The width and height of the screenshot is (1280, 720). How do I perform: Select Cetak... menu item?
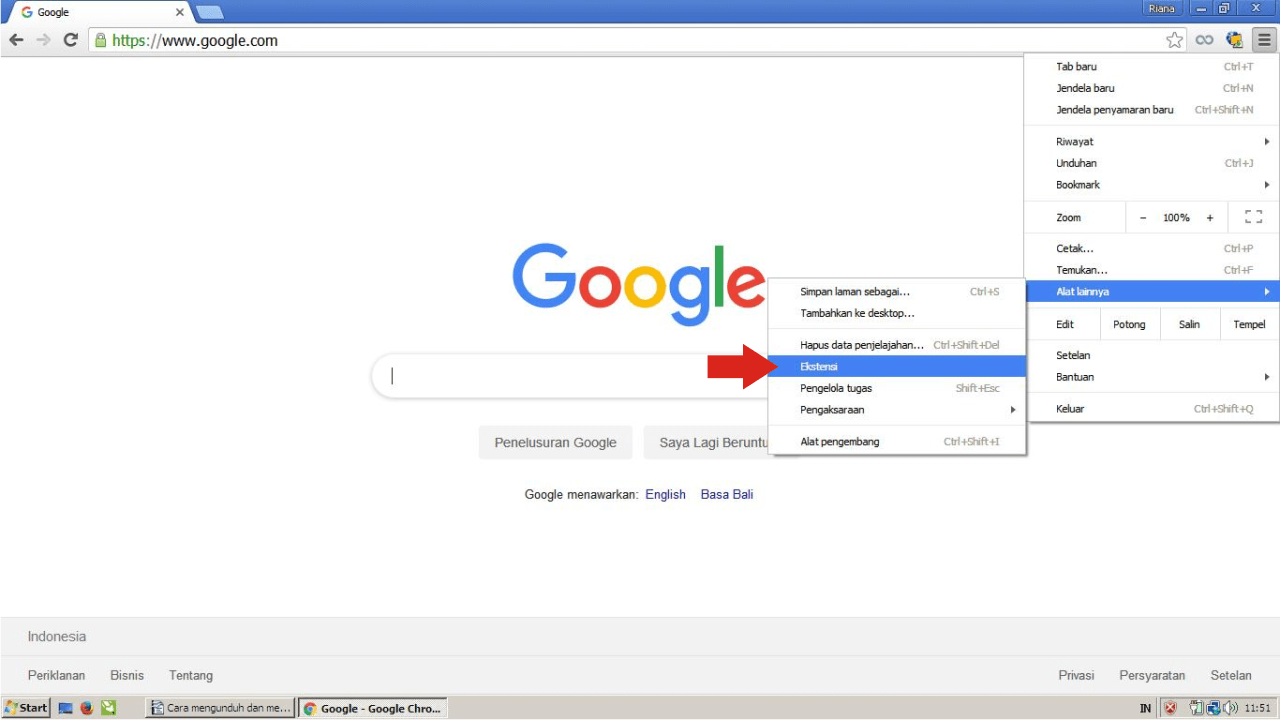point(1152,249)
